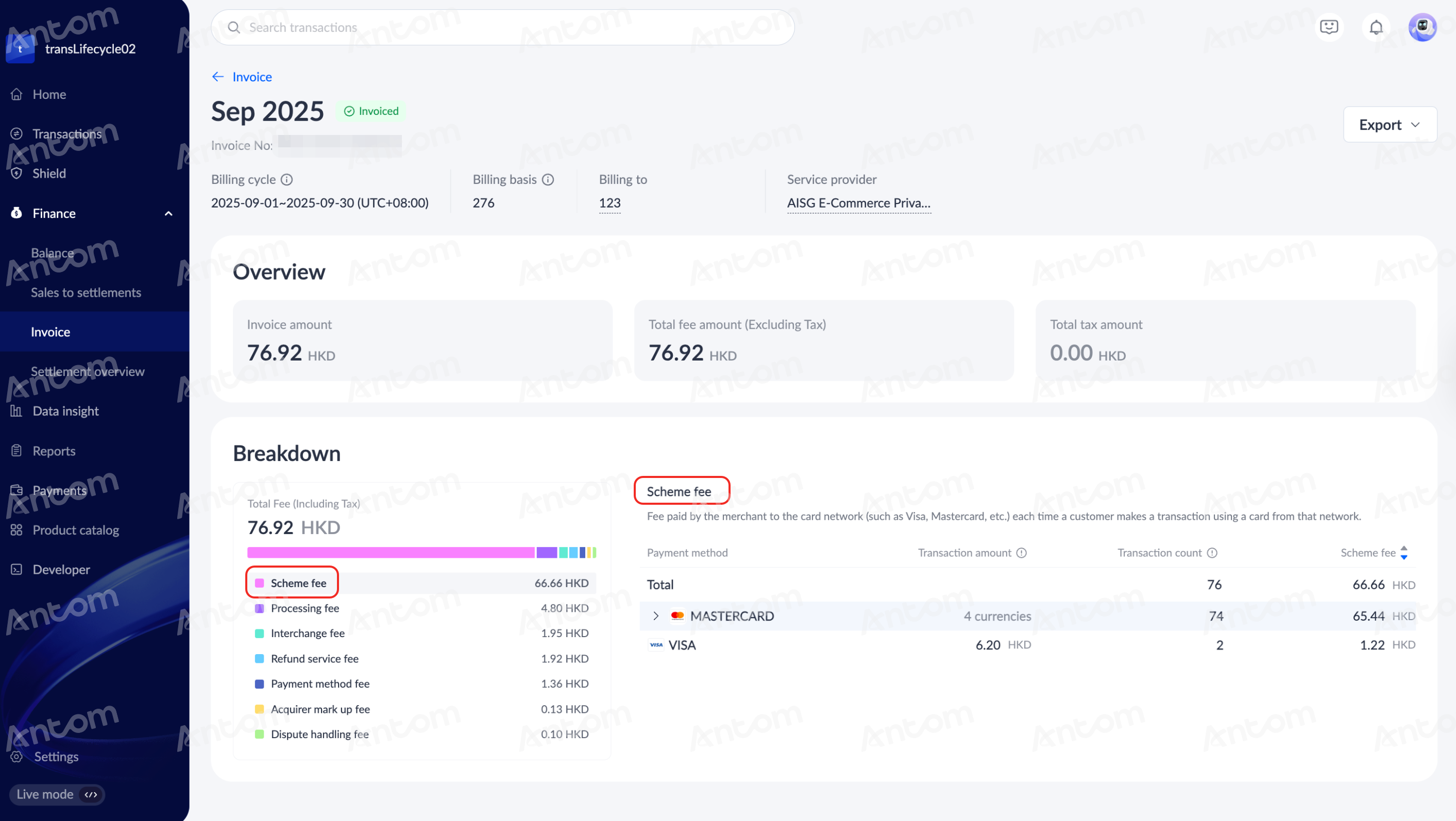This screenshot has height=821, width=1456.
Task: Click the Transaction amount info icon
Action: point(1021,553)
